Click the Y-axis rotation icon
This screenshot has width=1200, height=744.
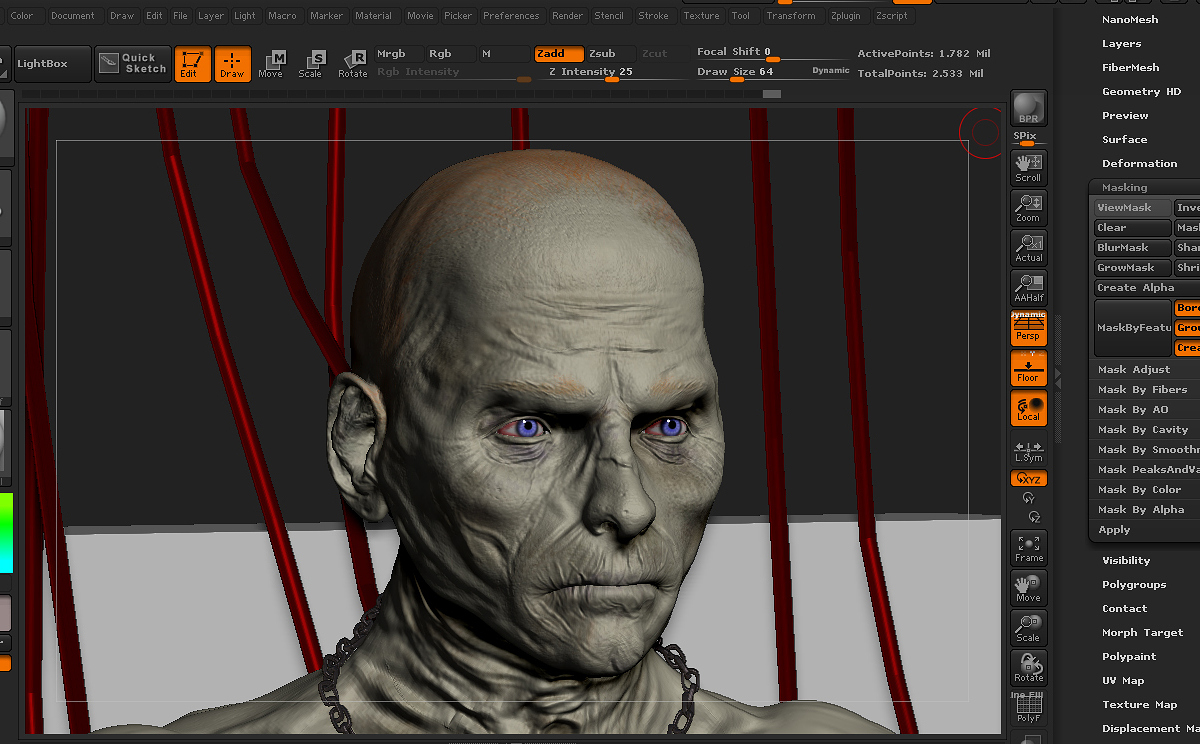click(x=1029, y=497)
